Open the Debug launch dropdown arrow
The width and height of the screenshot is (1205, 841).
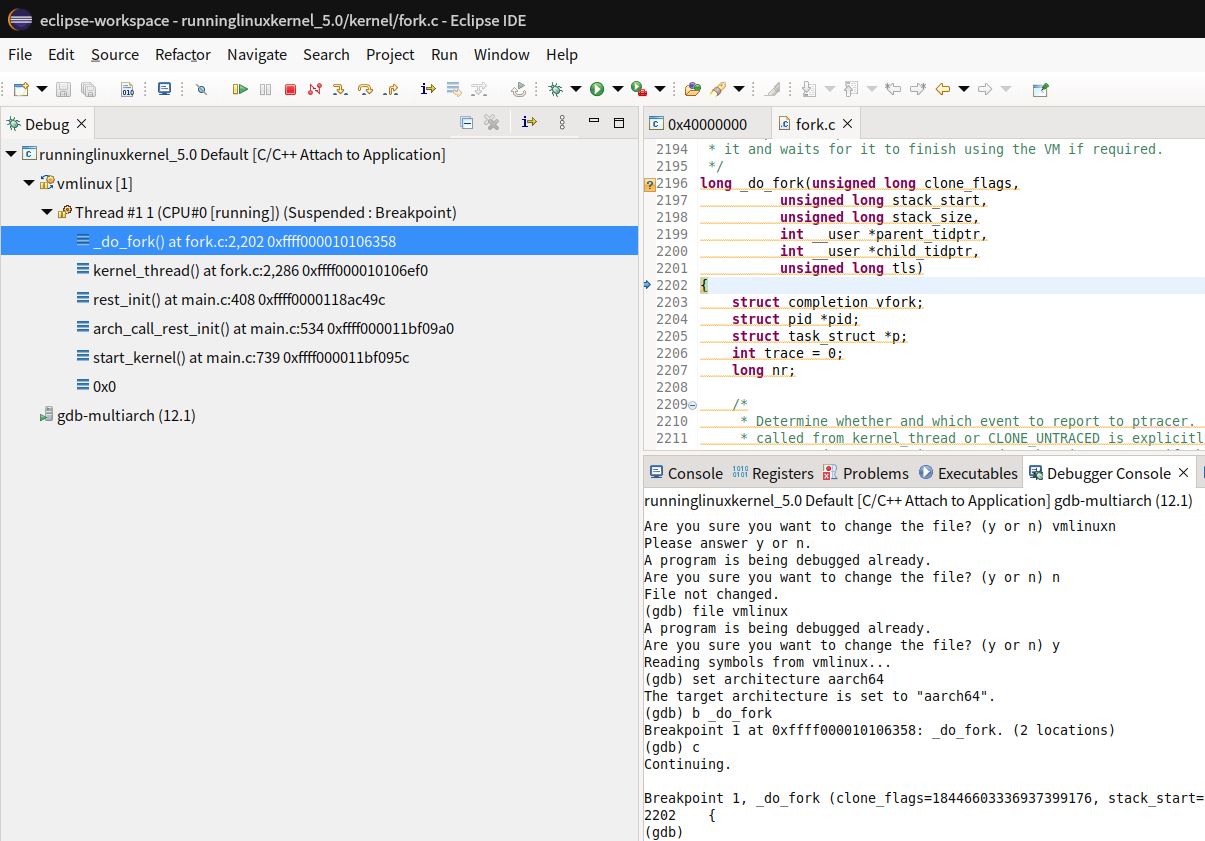(576, 89)
